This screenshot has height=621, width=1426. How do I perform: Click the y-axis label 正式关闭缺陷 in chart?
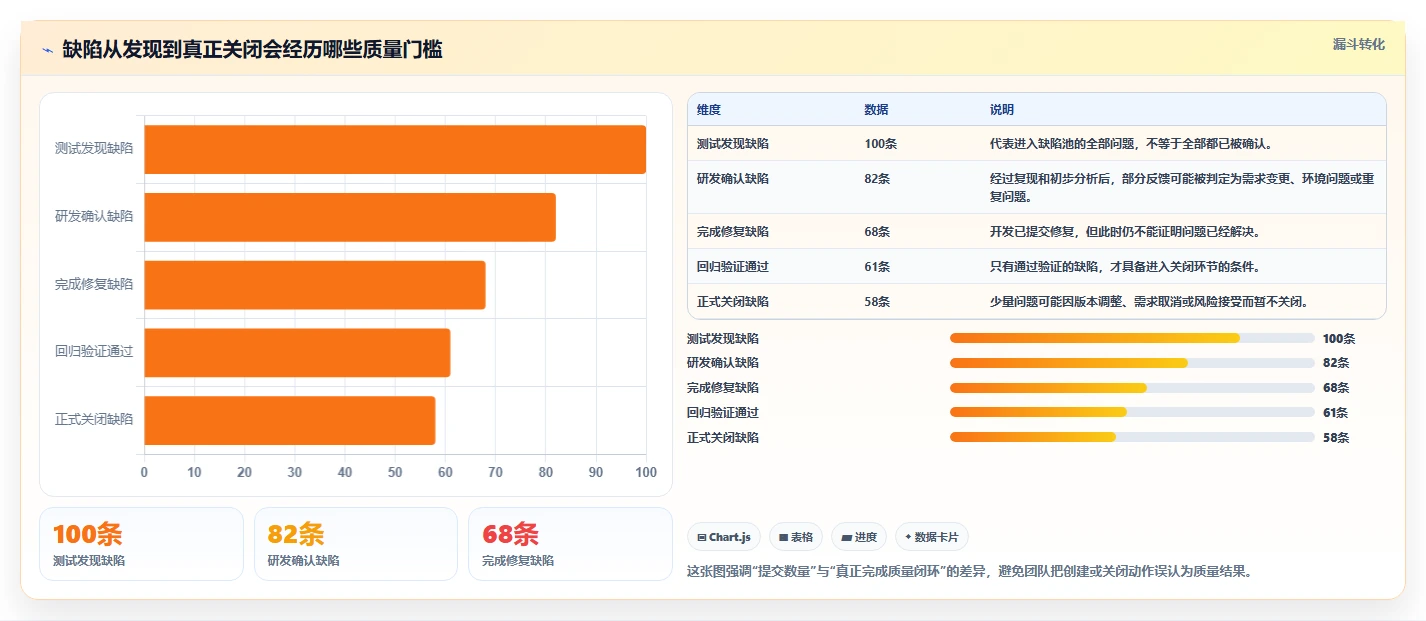(94, 420)
